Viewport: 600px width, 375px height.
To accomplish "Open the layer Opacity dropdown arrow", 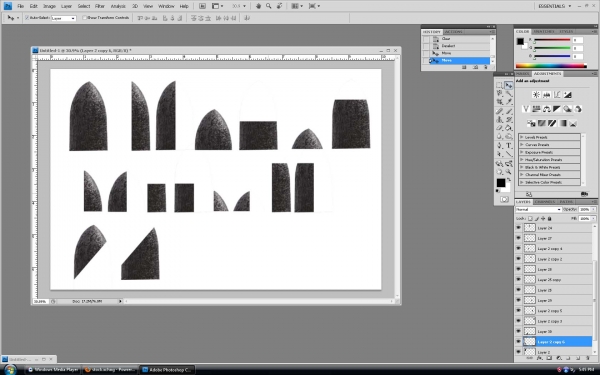I will 593,209.
